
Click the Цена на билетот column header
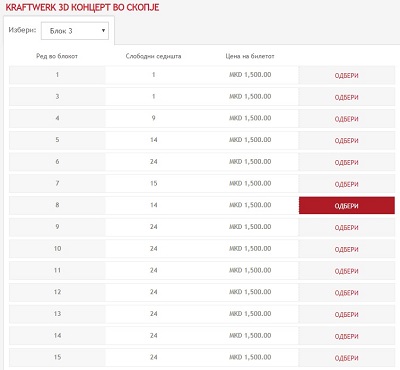pyautogui.click(x=250, y=56)
